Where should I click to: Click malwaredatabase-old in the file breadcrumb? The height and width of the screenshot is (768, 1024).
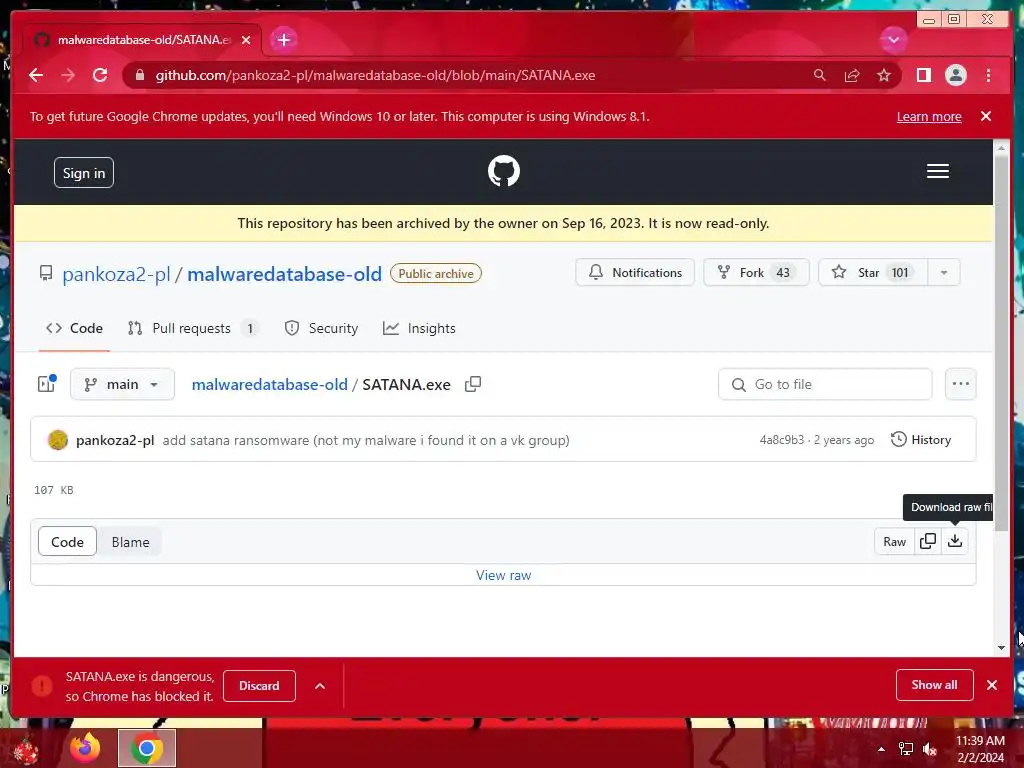pos(269,385)
